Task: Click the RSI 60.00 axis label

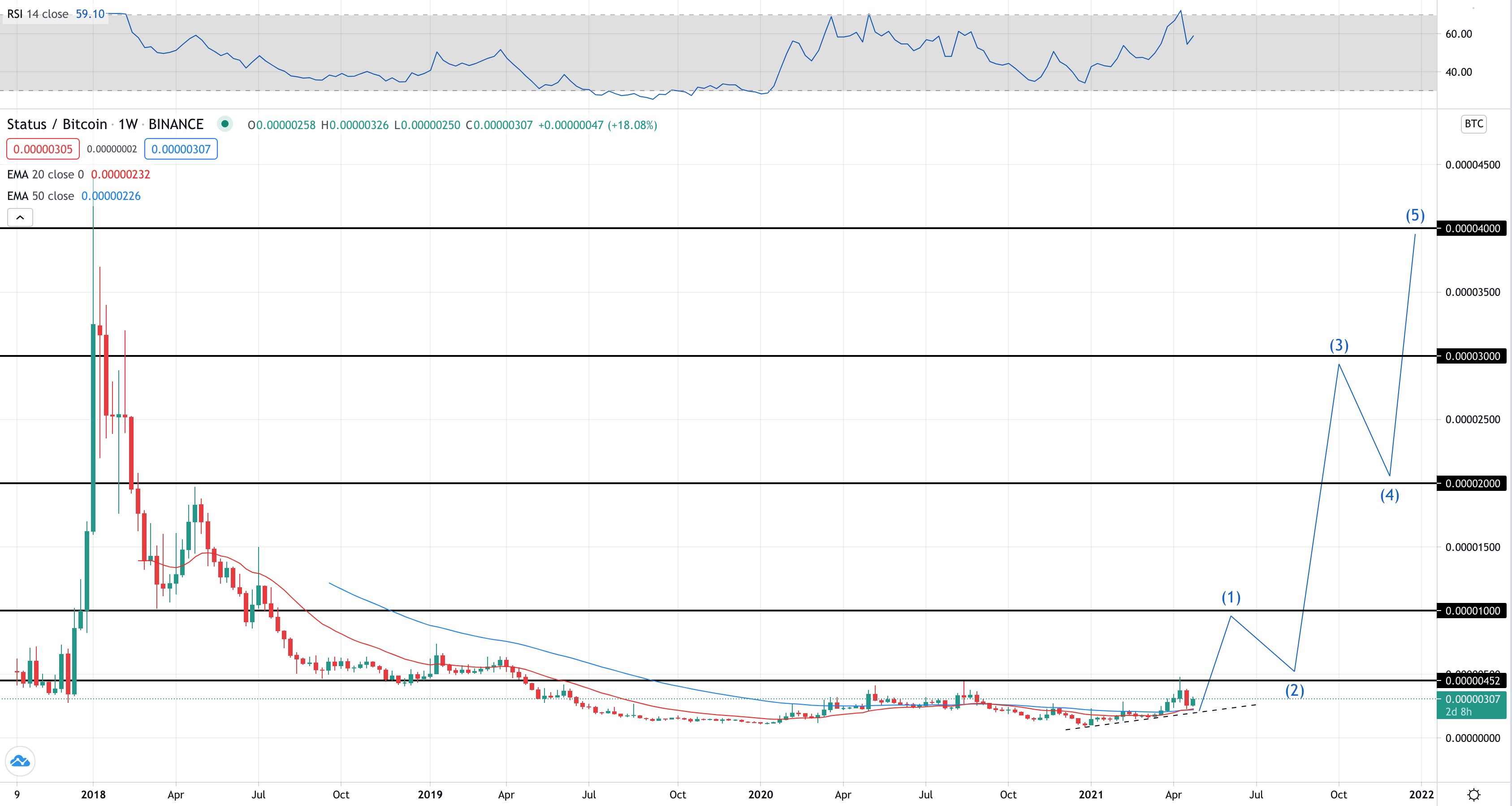Action: (x=1459, y=34)
